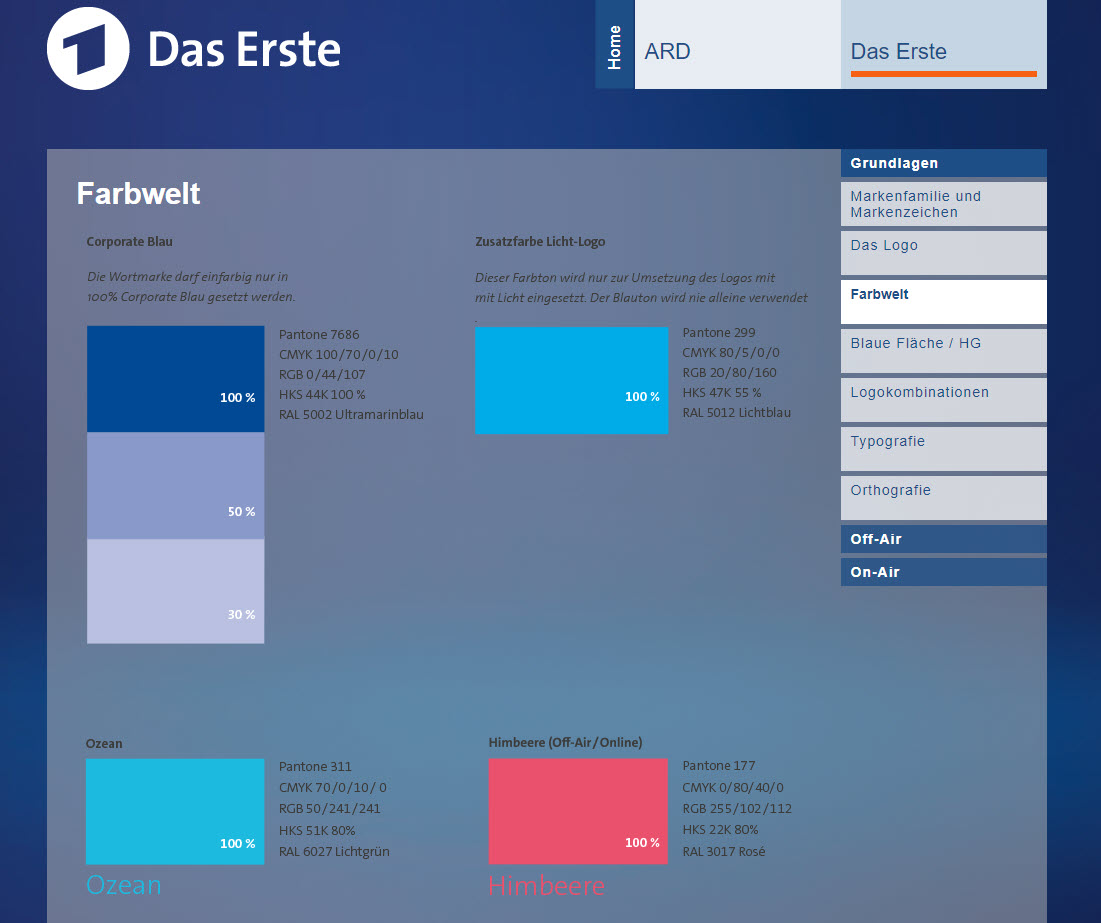The height and width of the screenshot is (923, 1101).
Task: Choose the Ozean turquoise swatch
Action: coord(175,811)
